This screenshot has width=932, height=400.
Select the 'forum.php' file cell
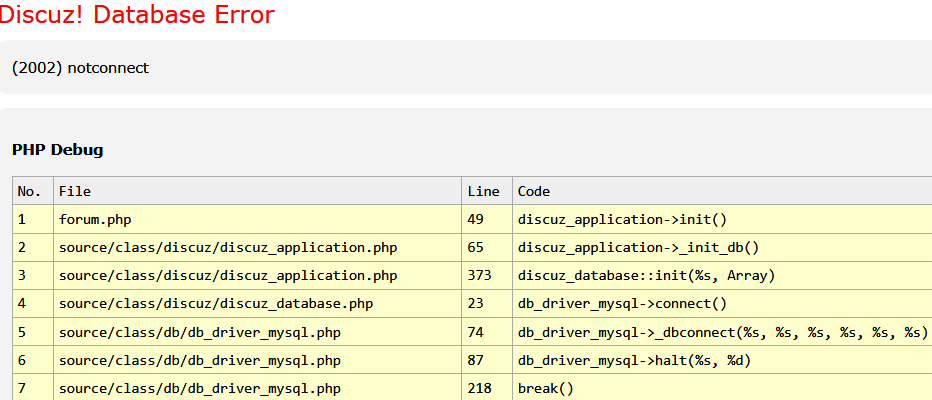(x=257, y=219)
